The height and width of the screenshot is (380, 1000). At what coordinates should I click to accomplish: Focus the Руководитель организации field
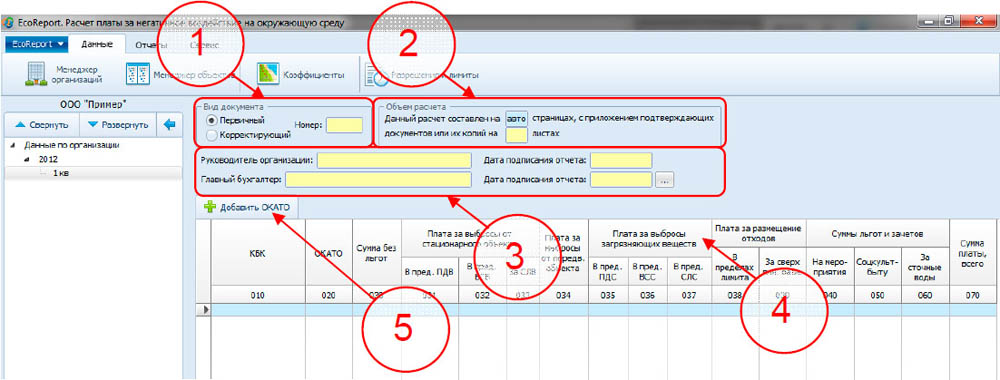394,160
